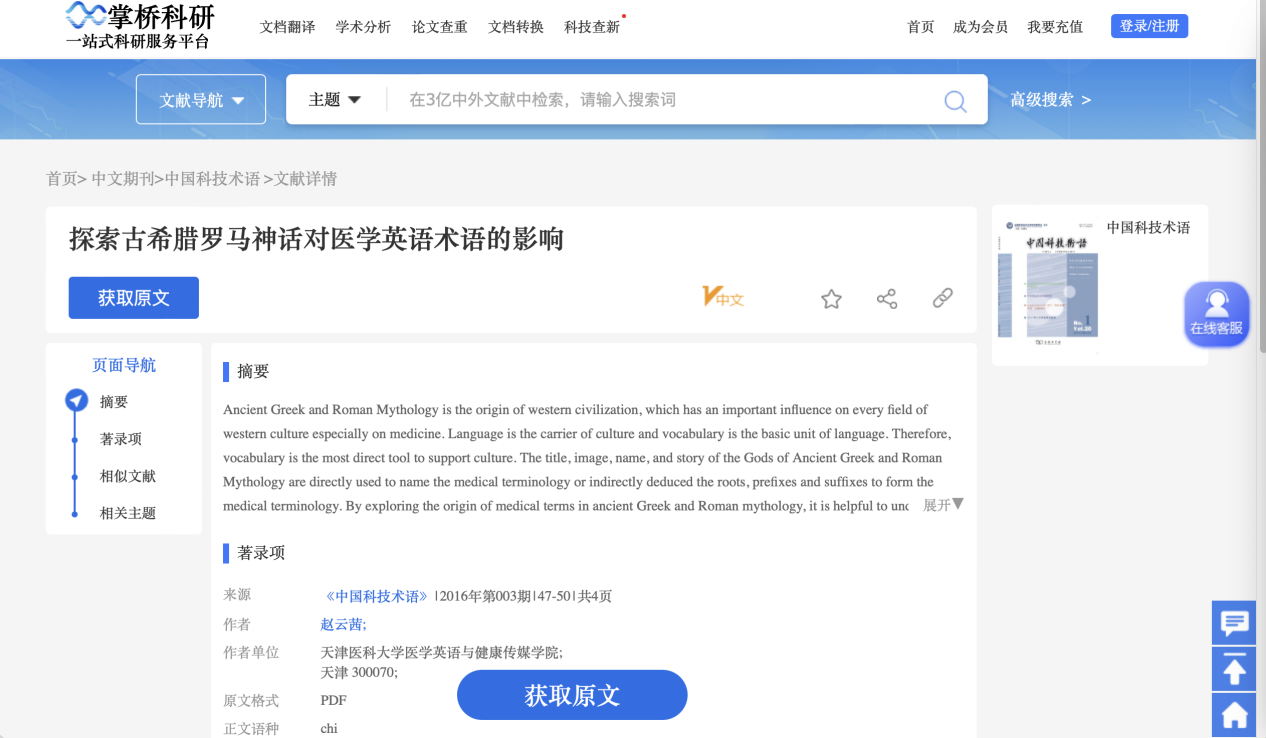The width and height of the screenshot is (1266, 738).
Task: Click the back-to-top arrow icon
Action: coord(1234,669)
